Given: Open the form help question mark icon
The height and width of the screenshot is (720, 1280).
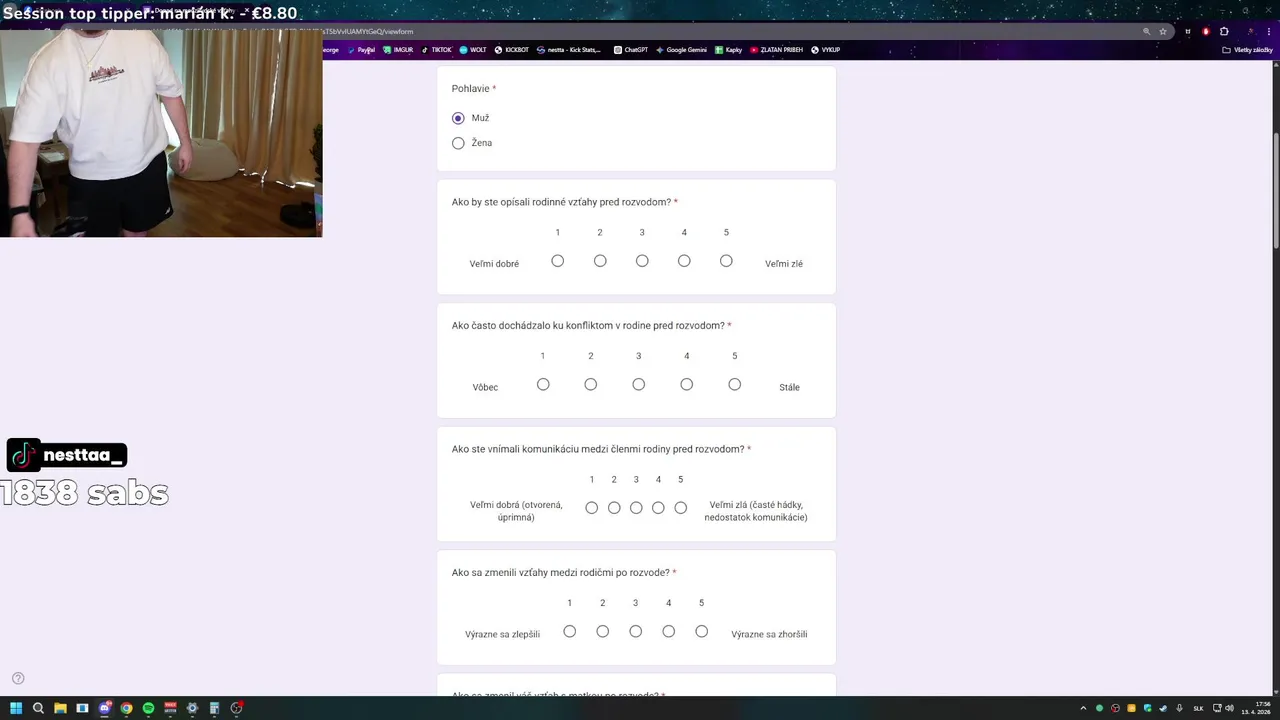Looking at the screenshot, I should point(18,678).
